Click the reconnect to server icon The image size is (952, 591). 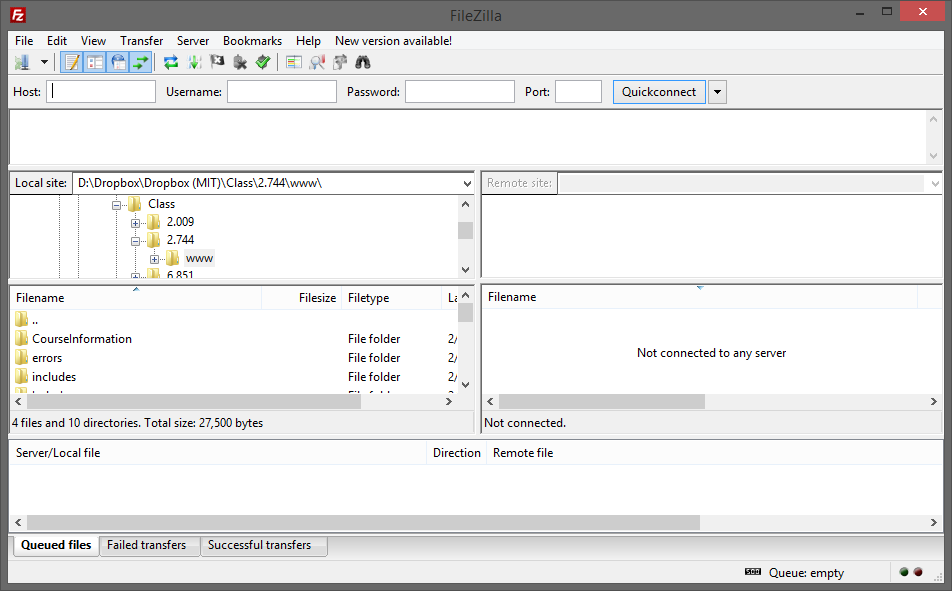(x=263, y=63)
